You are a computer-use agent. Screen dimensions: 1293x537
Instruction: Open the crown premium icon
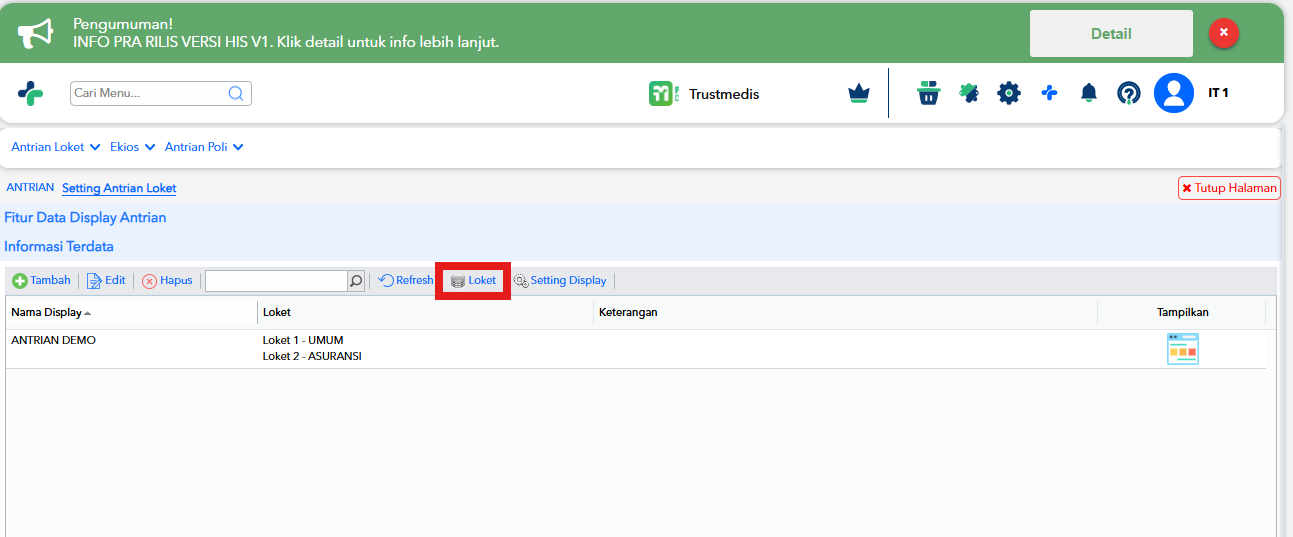[x=859, y=93]
